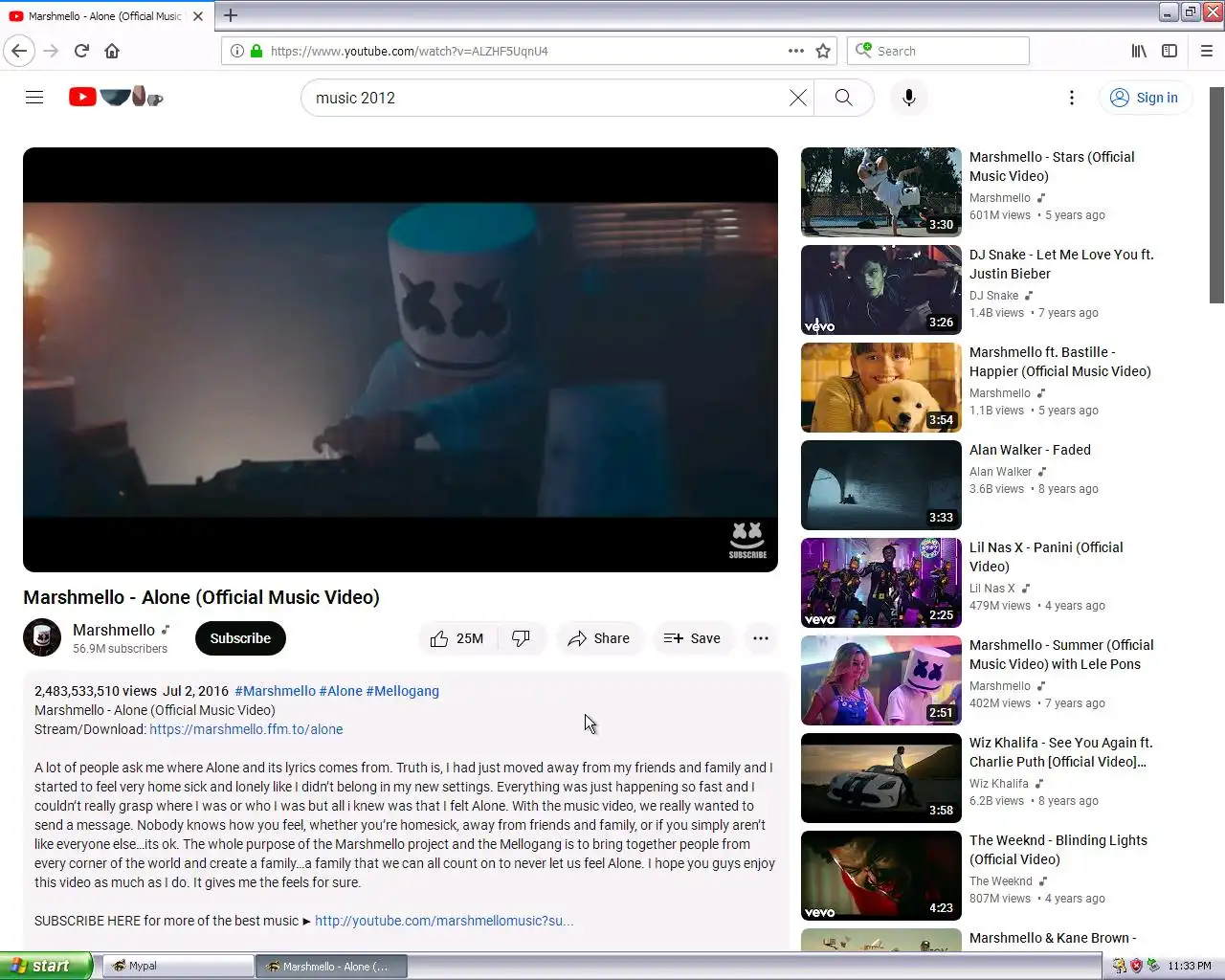Open the browser application menu
This screenshot has height=980, width=1225.
1207,51
